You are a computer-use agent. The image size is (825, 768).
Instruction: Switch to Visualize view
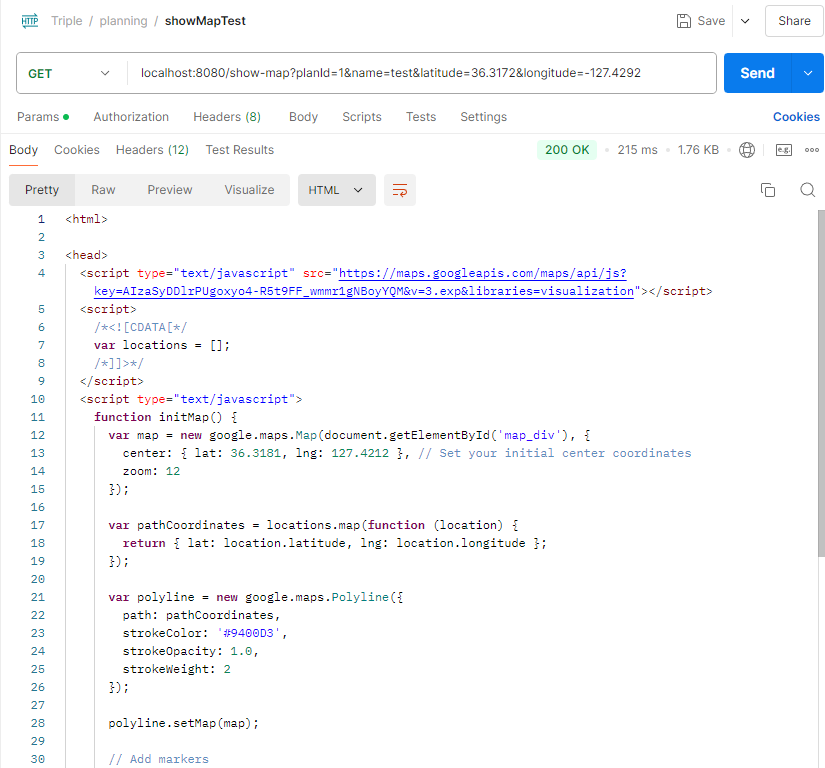pyautogui.click(x=249, y=190)
